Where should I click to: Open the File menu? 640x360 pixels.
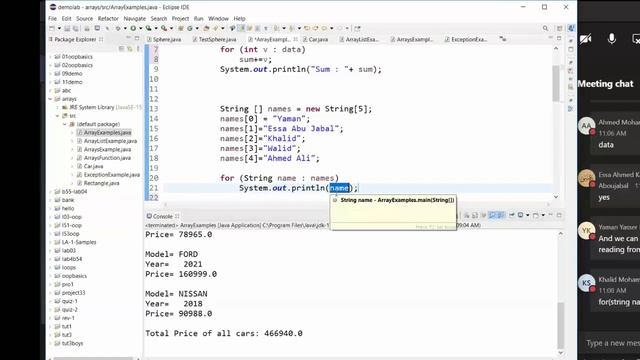[53, 19]
